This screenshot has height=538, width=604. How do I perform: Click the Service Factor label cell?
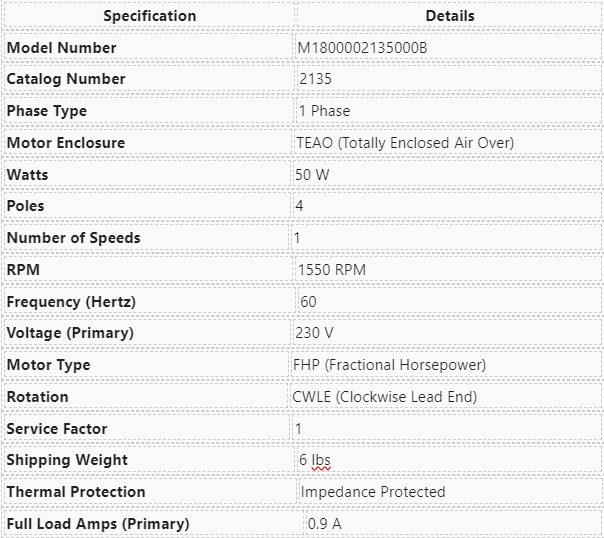[57, 429]
